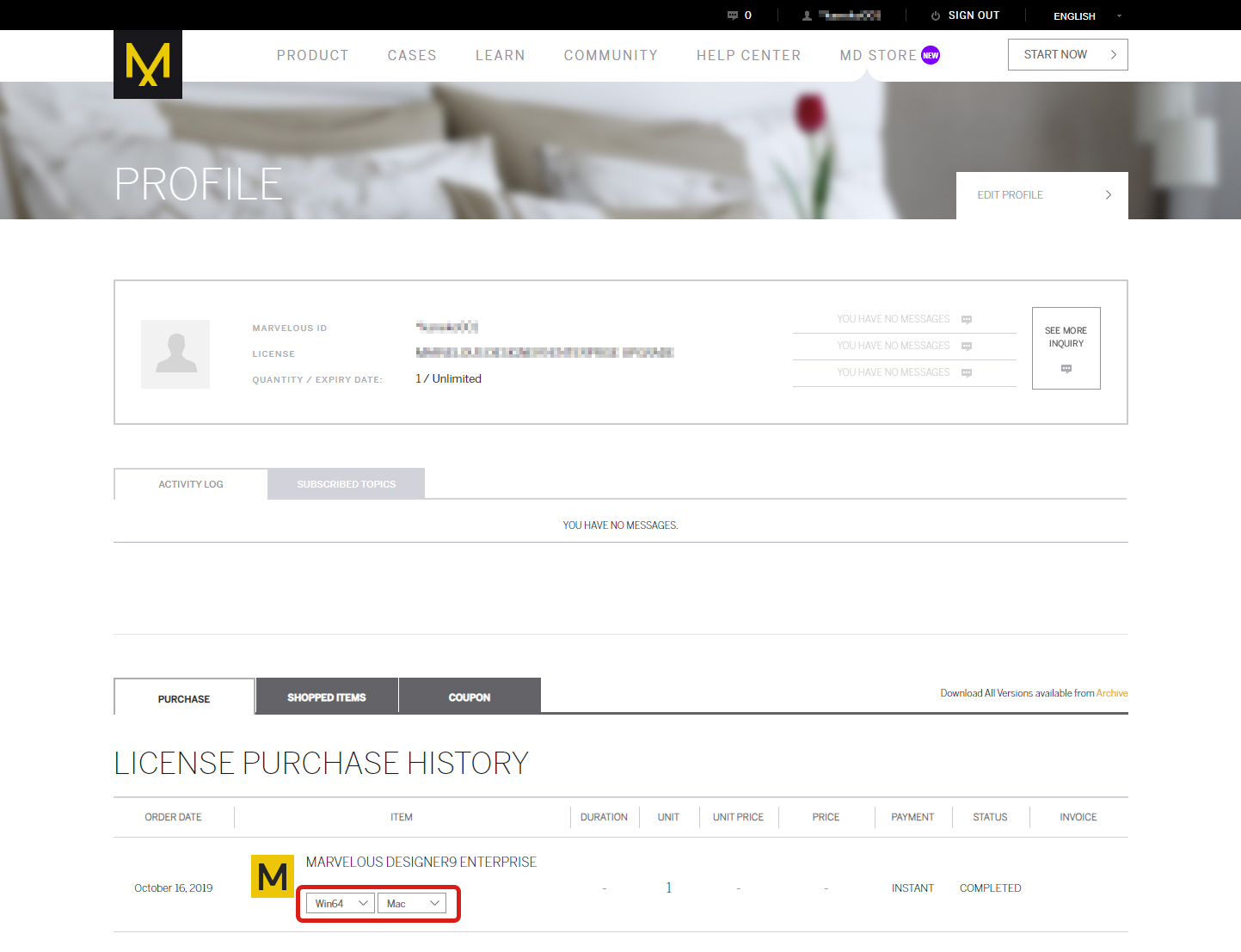
Task: Click the NEW badge beside MD Store
Action: pos(931,55)
